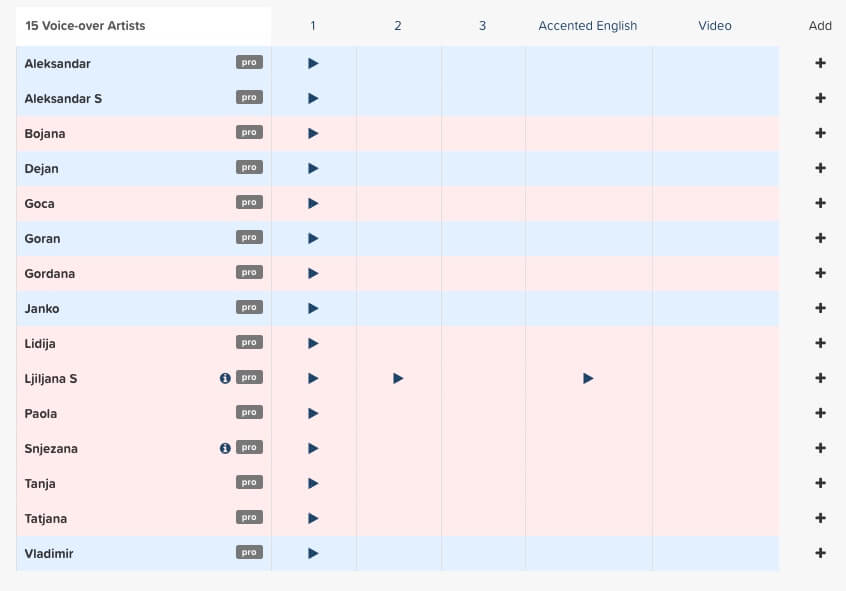Click the pro badge beside Goca
Image resolution: width=846 pixels, height=591 pixels.
pos(249,202)
